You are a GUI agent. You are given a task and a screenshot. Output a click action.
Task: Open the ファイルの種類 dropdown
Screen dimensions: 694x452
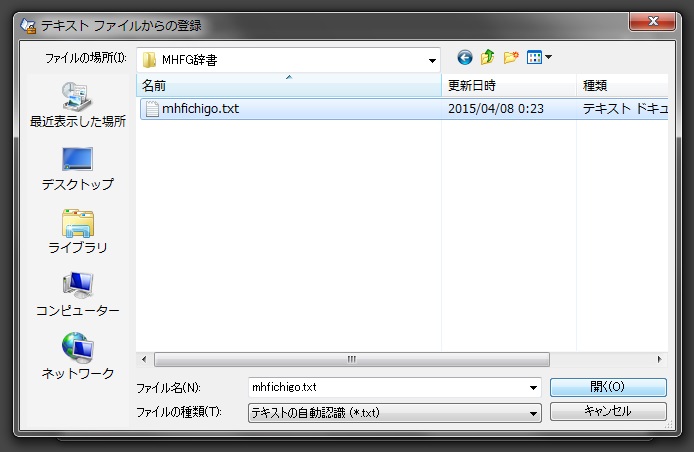coord(394,413)
